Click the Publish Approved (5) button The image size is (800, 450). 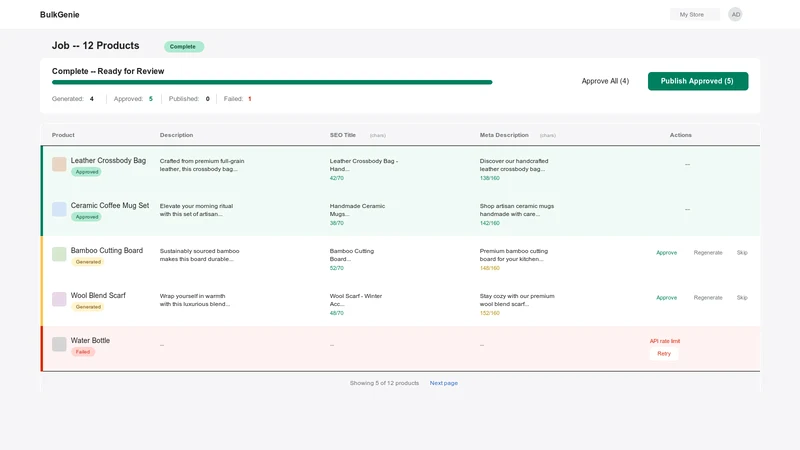(697, 81)
